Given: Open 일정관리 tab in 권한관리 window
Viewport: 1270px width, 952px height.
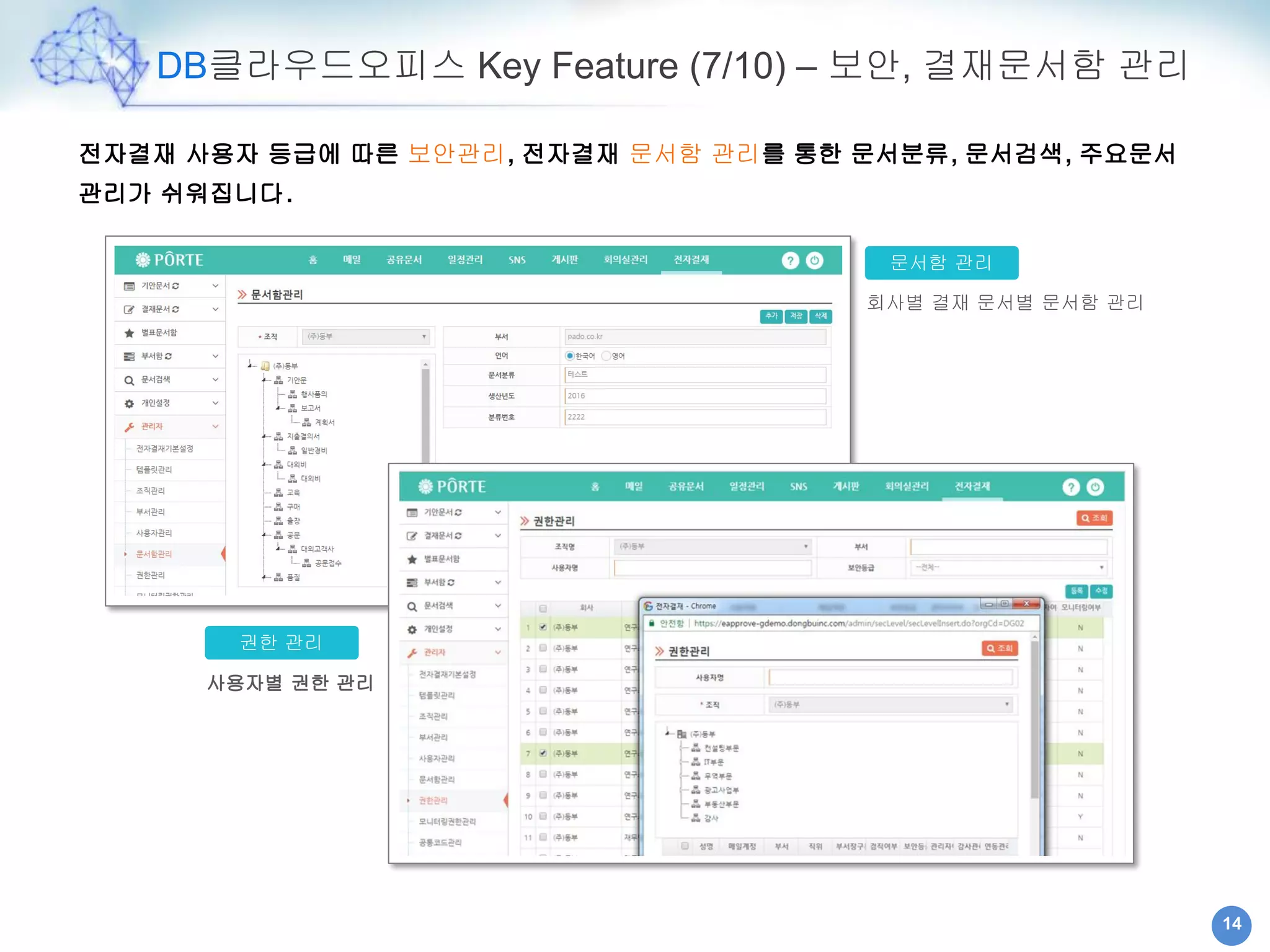Looking at the screenshot, I should 747,487.
